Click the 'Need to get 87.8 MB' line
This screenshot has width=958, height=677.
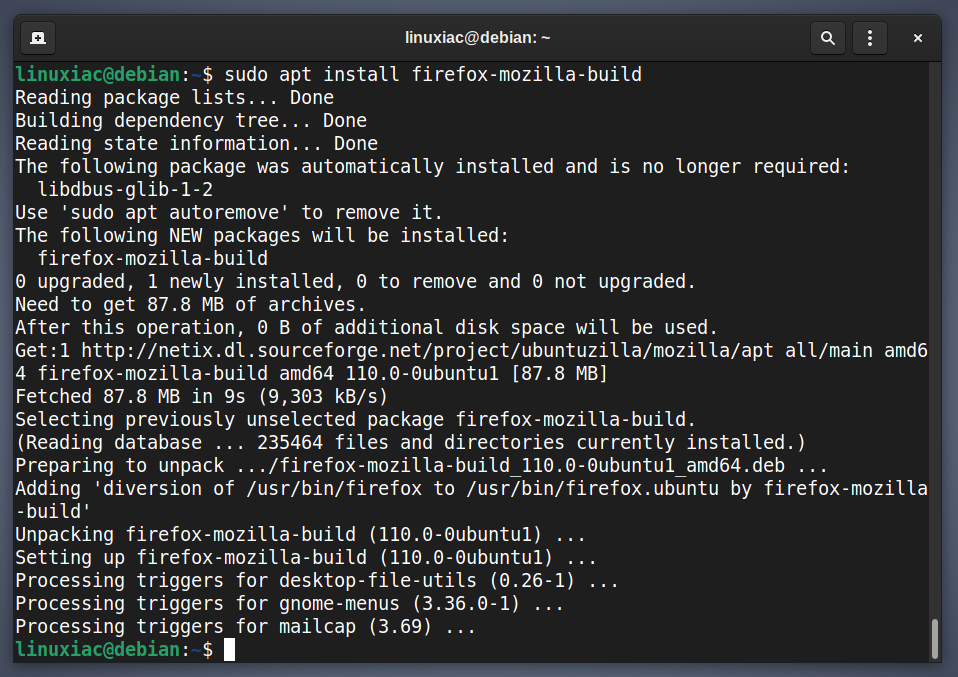[191, 304]
